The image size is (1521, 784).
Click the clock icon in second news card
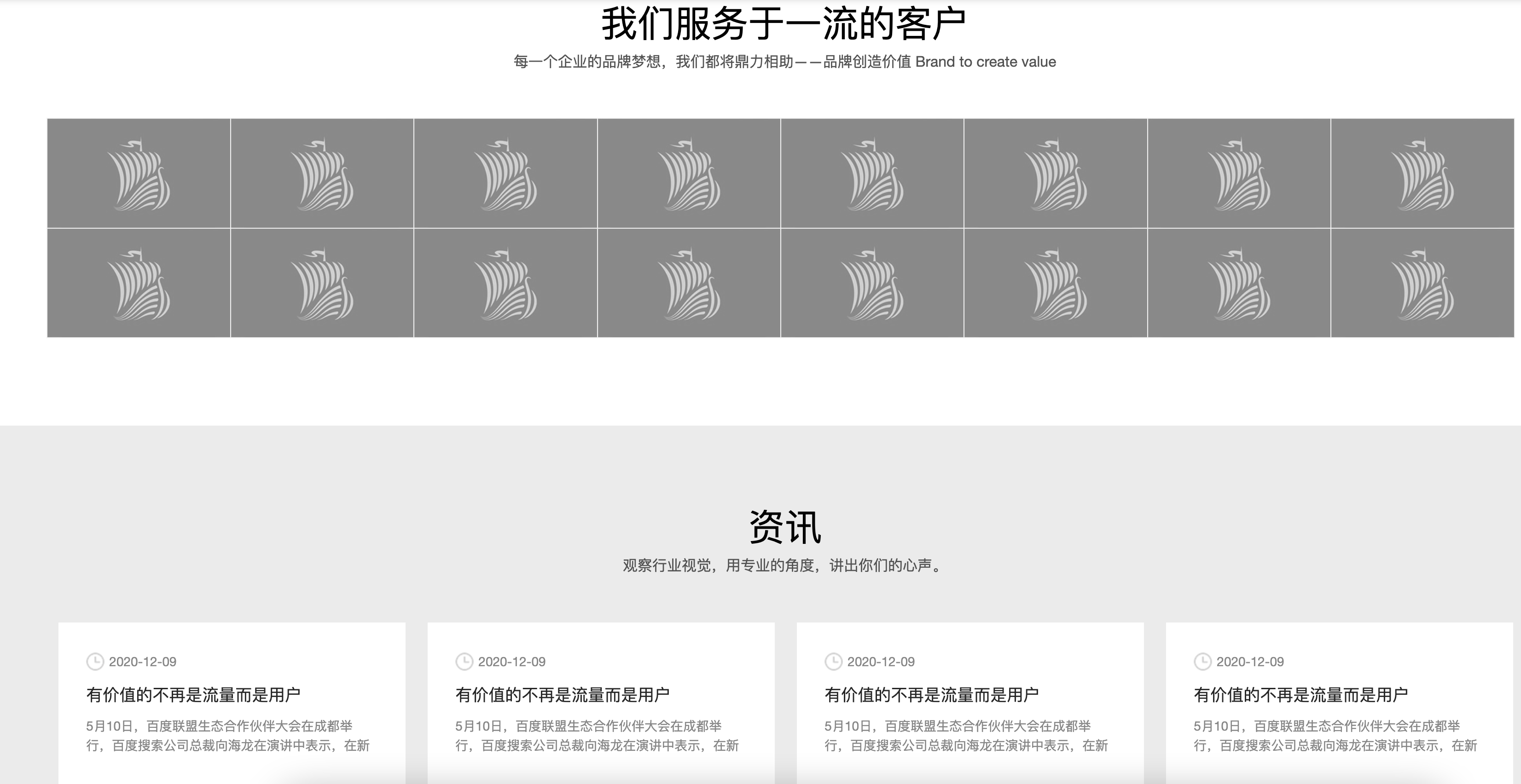coord(464,662)
